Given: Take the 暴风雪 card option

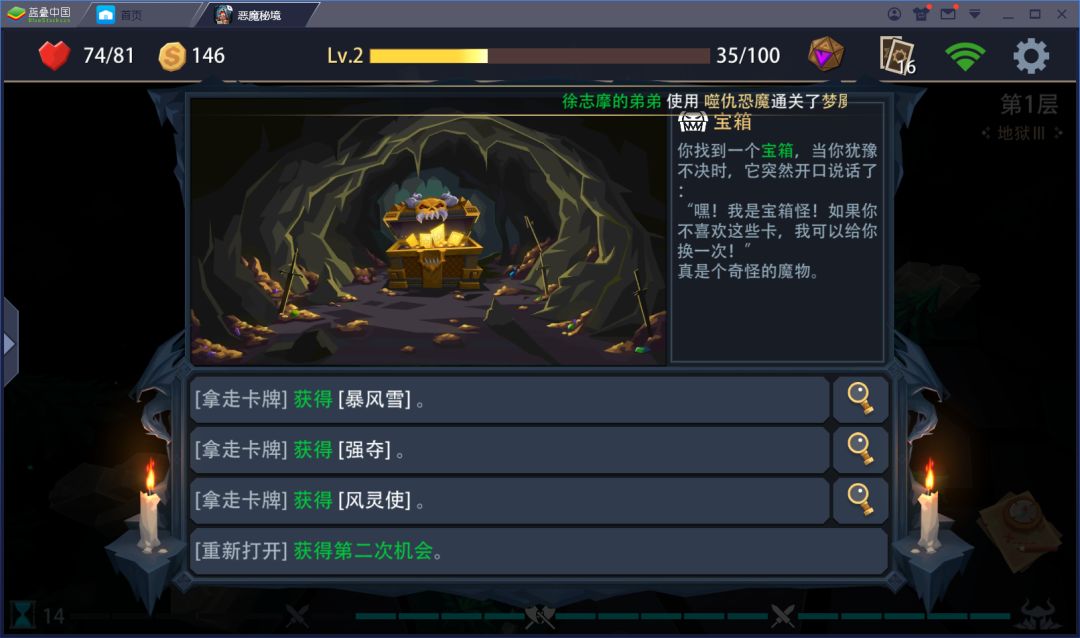Looking at the screenshot, I should pyautogui.click(x=510, y=399).
